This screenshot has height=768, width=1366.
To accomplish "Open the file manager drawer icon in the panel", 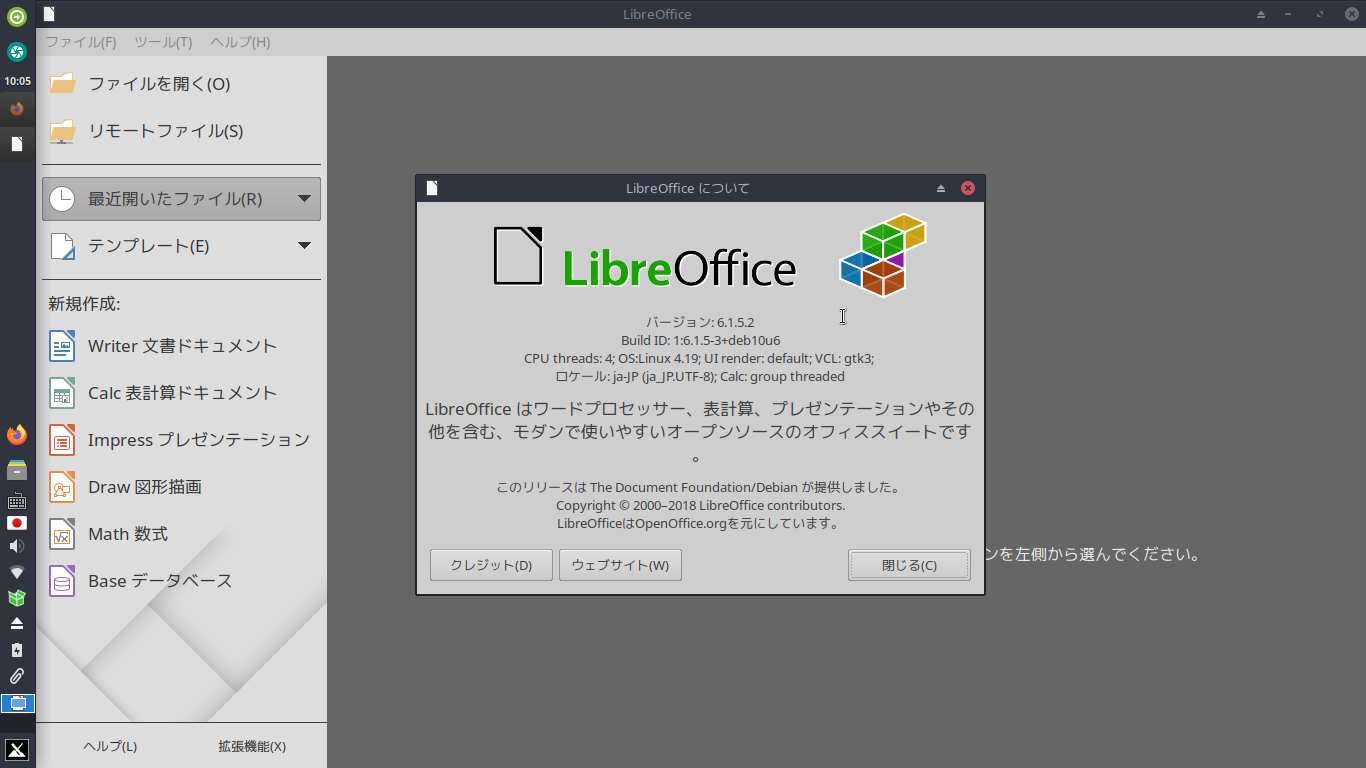I will (x=17, y=470).
